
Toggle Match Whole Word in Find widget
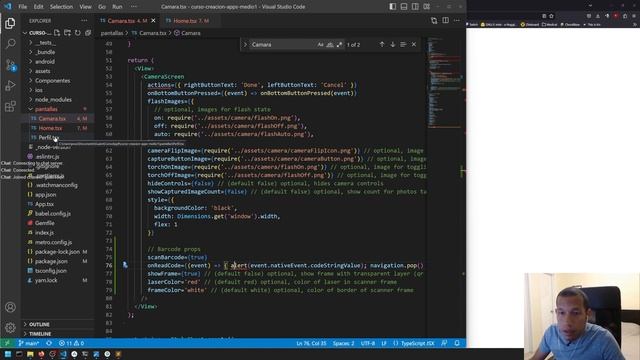tap(330, 44)
